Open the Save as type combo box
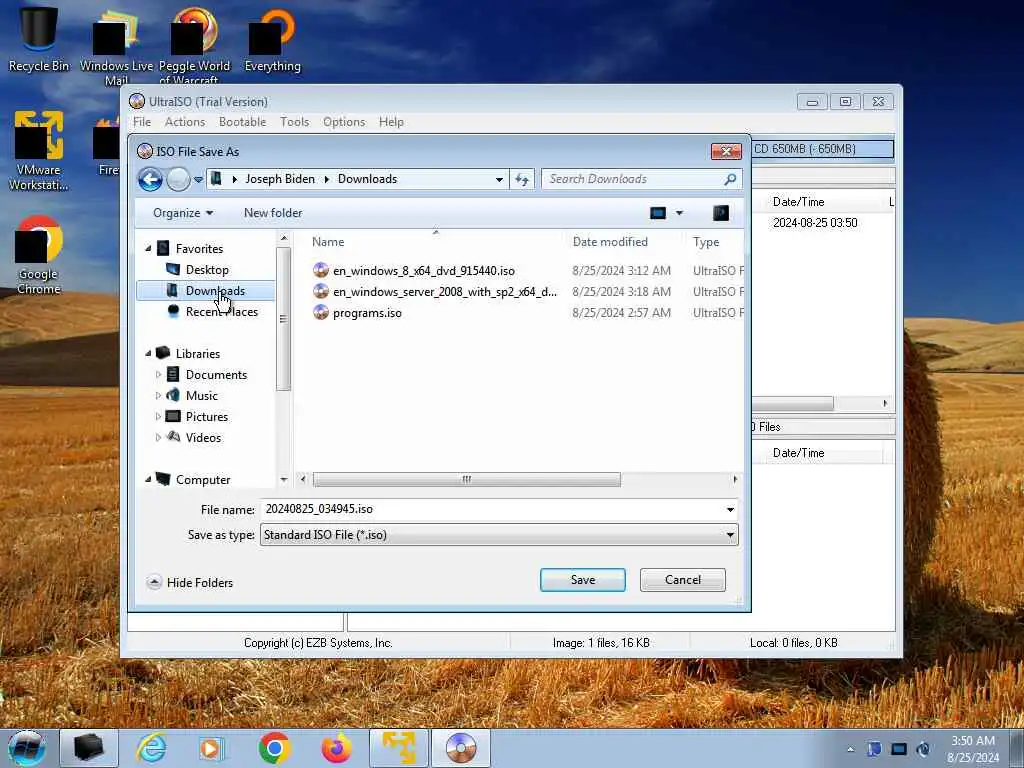This screenshot has height=768, width=1024. (499, 535)
